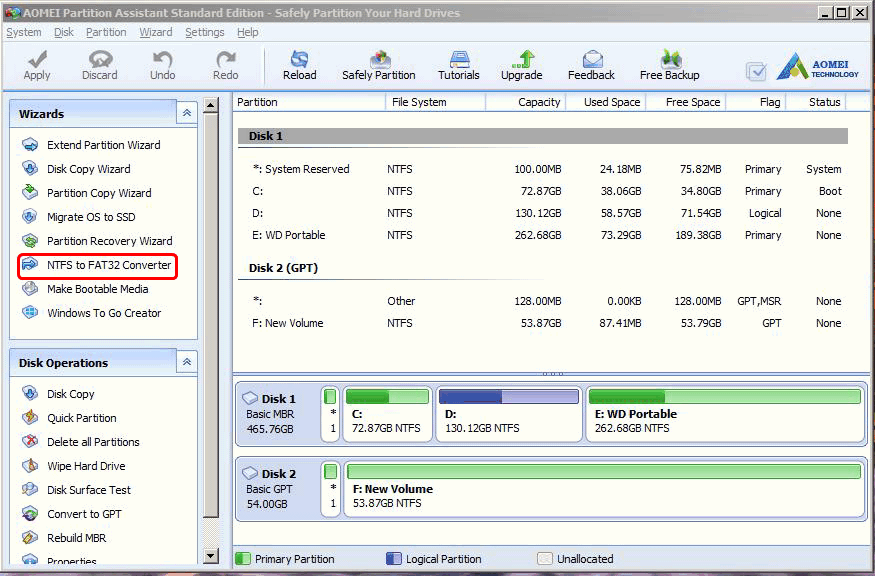The image size is (875, 576).
Task: Open the Help menu
Action: click(x=248, y=32)
